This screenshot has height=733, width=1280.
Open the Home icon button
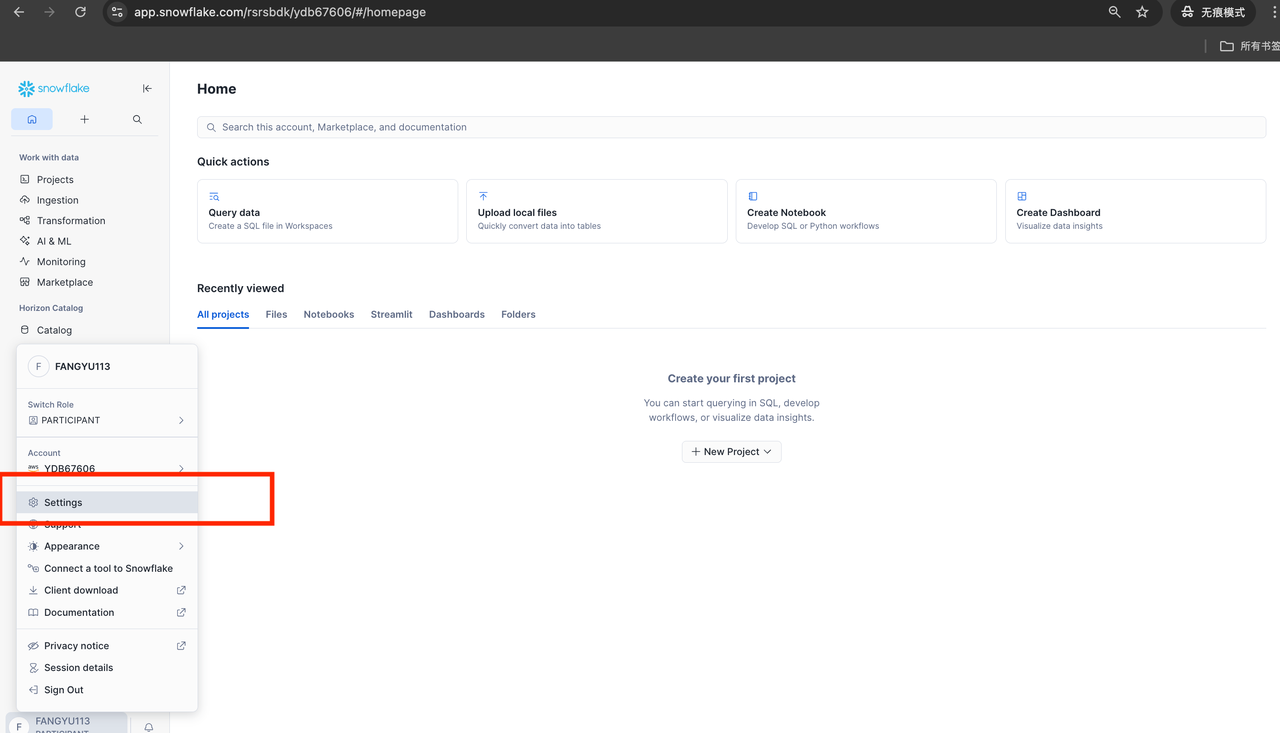(32, 119)
